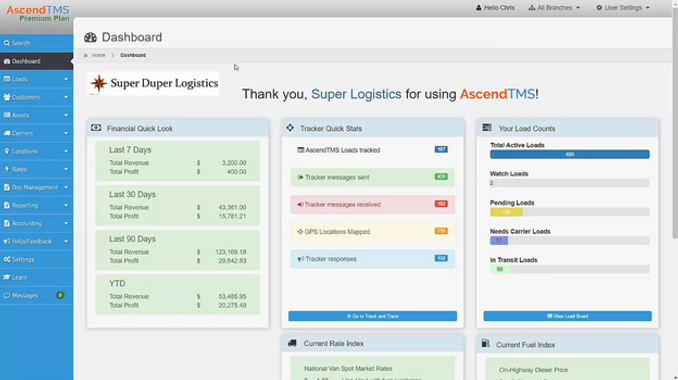The width and height of the screenshot is (678, 380).
Task: Open the Help/Feedback sidebar menu
Action: click(x=36, y=241)
